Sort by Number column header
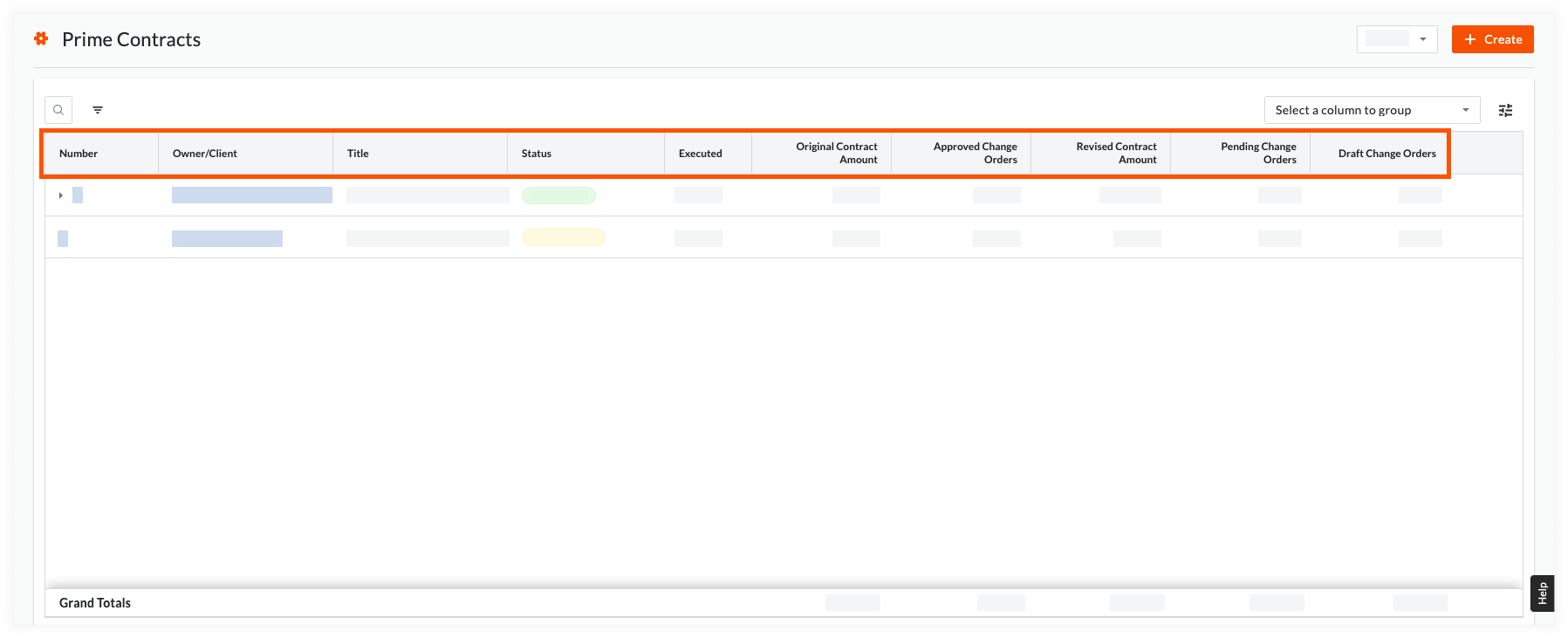Viewport: 1568px width, 638px height. click(x=102, y=154)
